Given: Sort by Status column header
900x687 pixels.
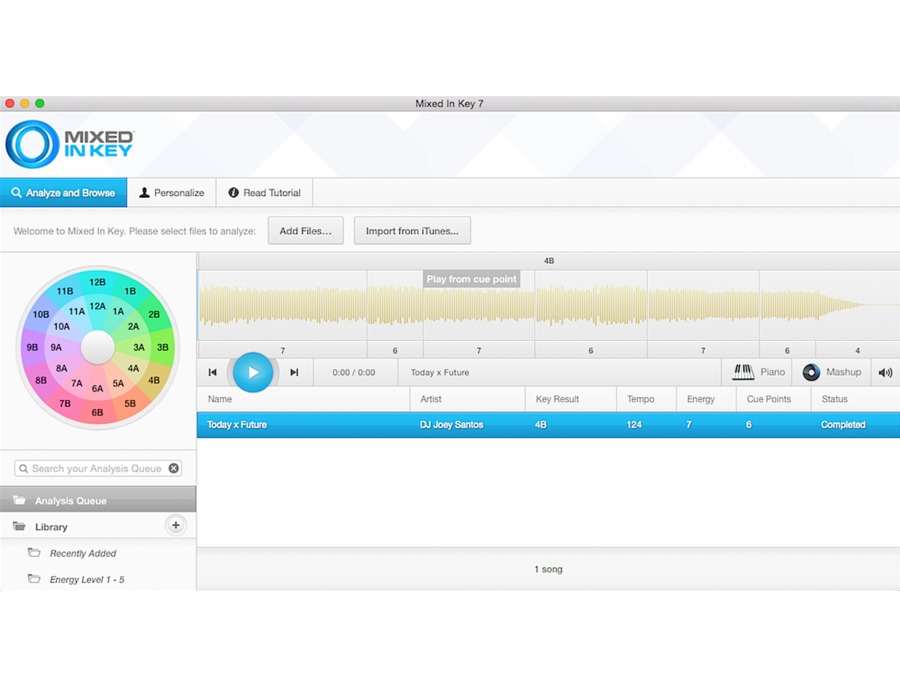Looking at the screenshot, I should (x=855, y=399).
